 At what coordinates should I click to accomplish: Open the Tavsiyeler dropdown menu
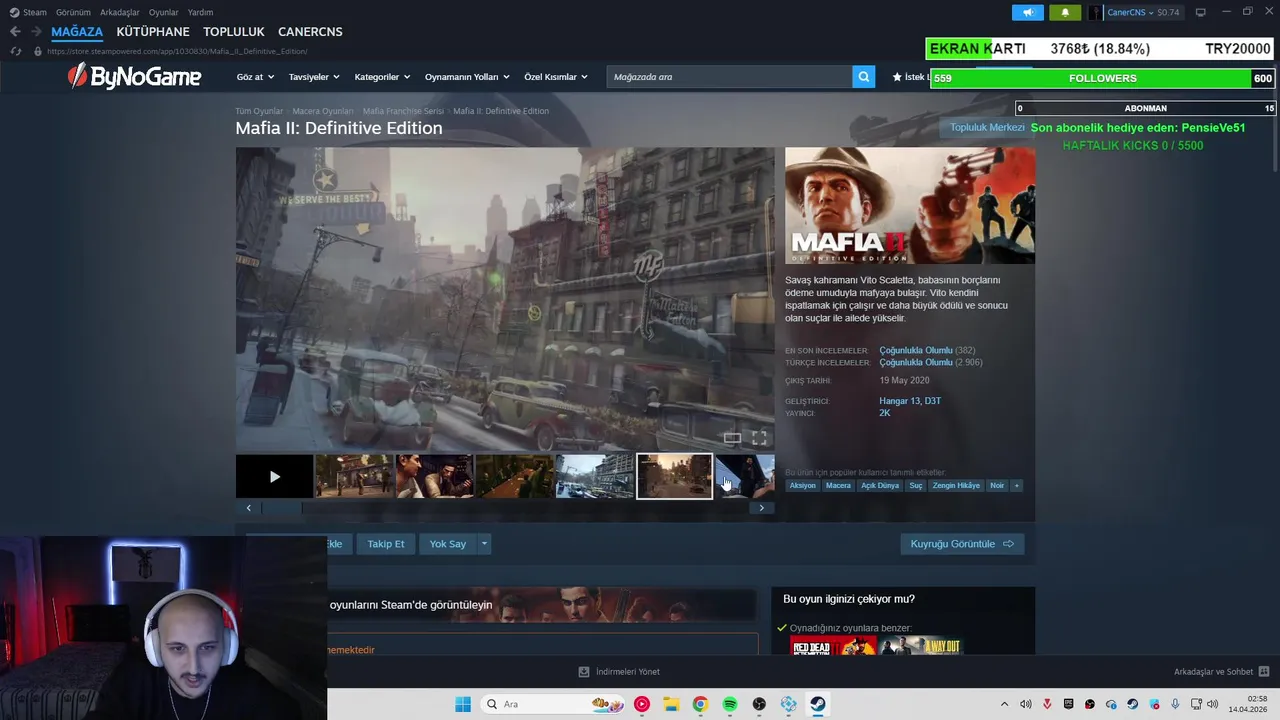314,77
